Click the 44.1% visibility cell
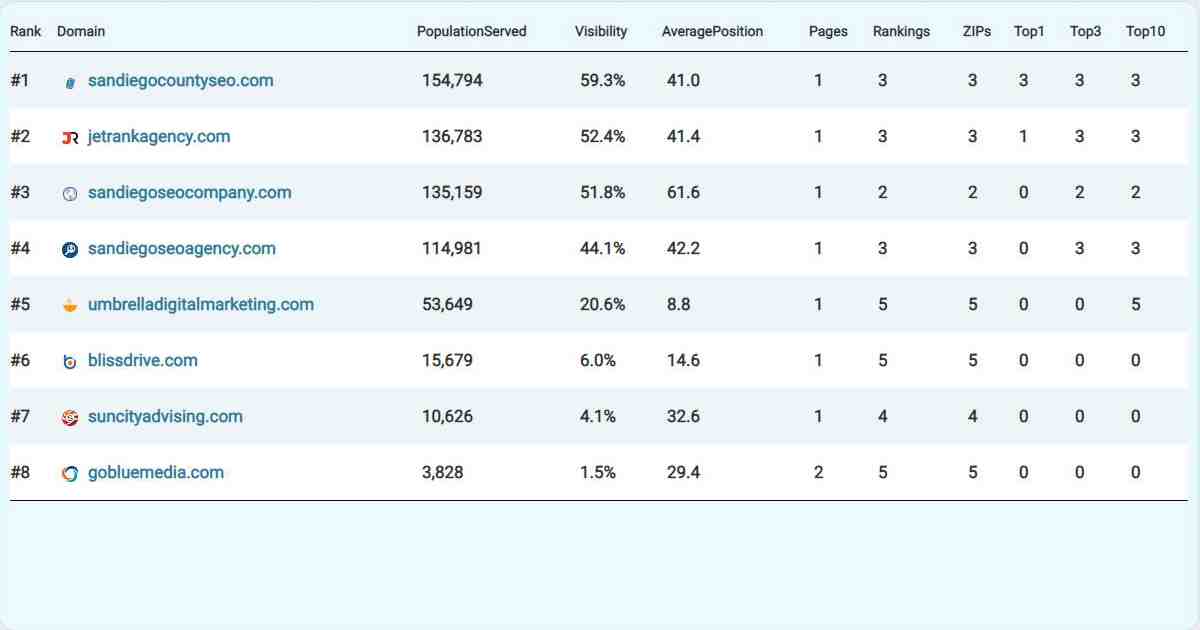Viewport: 1200px width, 630px height. click(x=603, y=249)
